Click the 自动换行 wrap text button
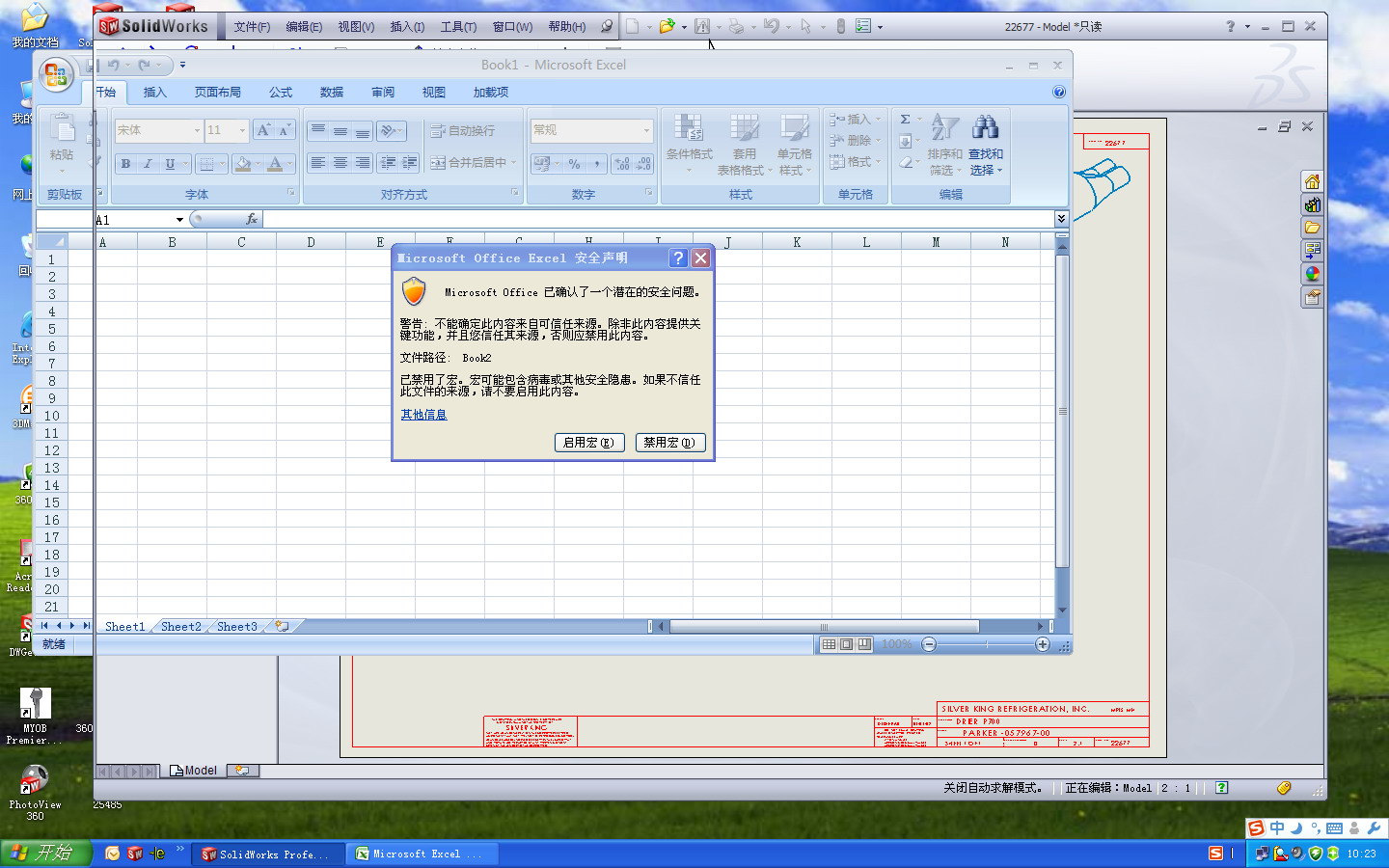The height and width of the screenshot is (868, 1389). (x=462, y=130)
